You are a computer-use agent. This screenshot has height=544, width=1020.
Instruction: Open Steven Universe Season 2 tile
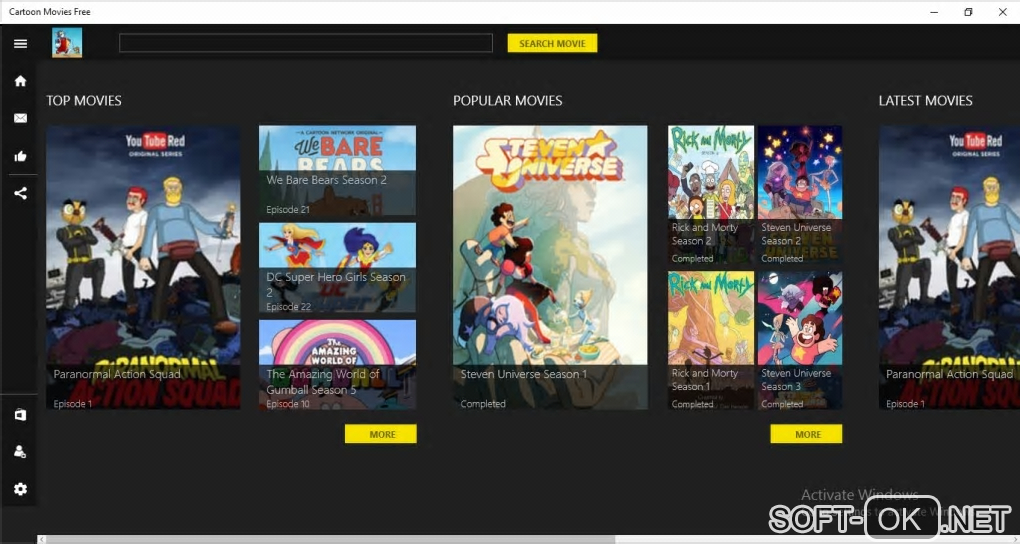click(800, 195)
